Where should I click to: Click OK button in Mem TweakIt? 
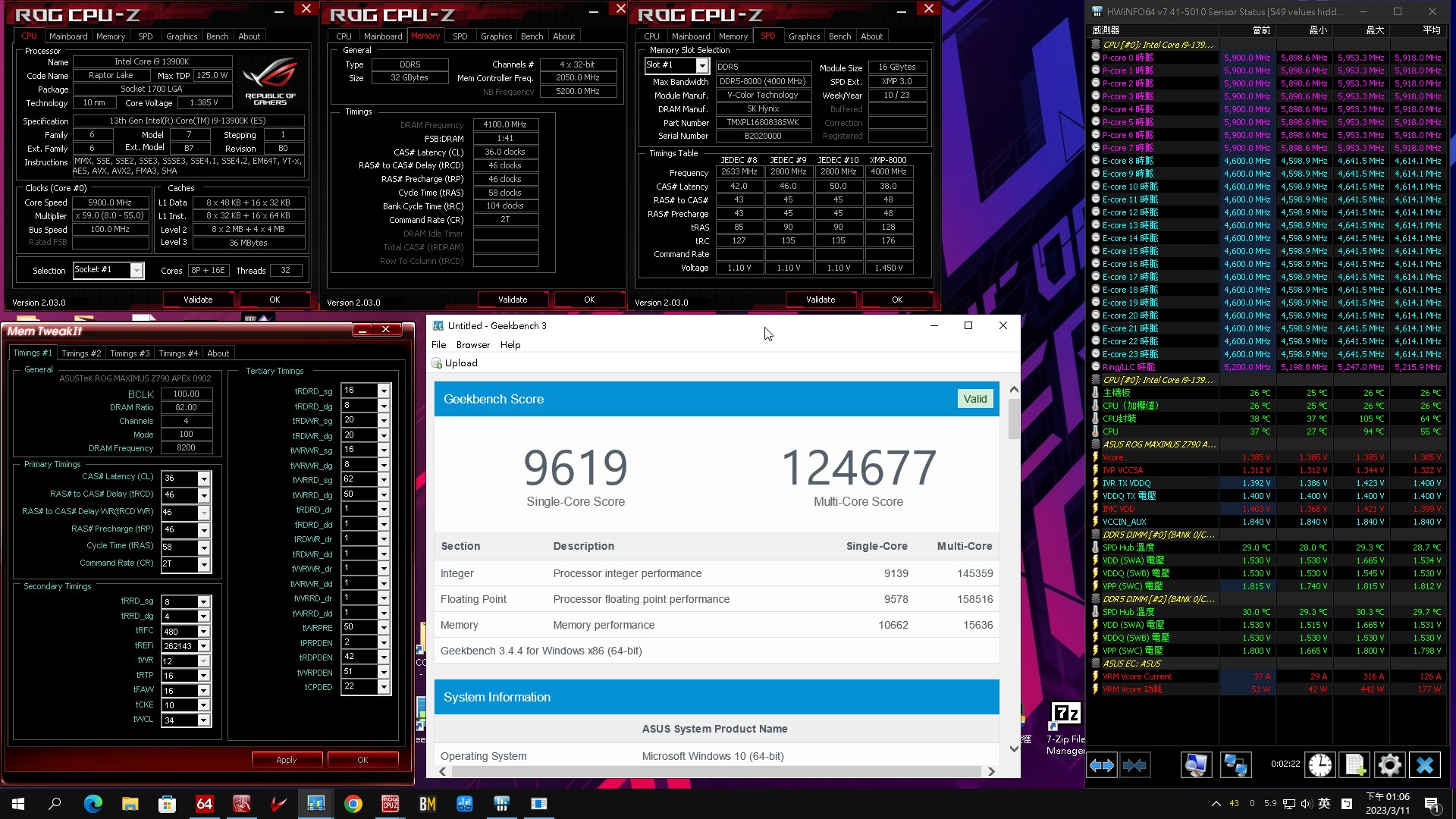pyautogui.click(x=362, y=760)
